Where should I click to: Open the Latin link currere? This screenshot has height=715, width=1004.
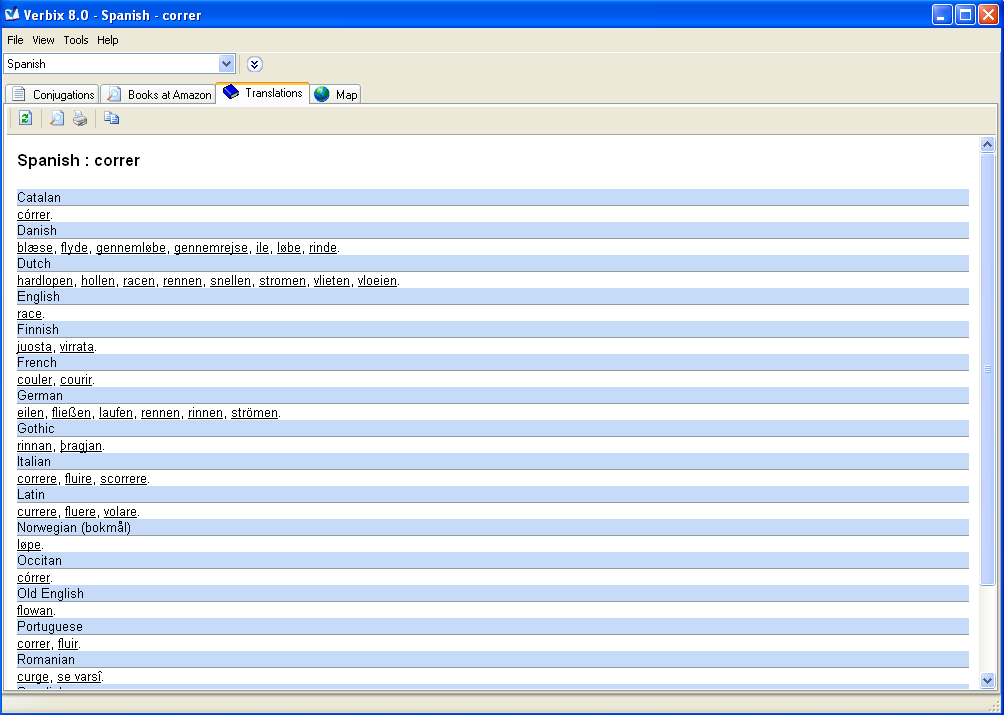tap(37, 511)
